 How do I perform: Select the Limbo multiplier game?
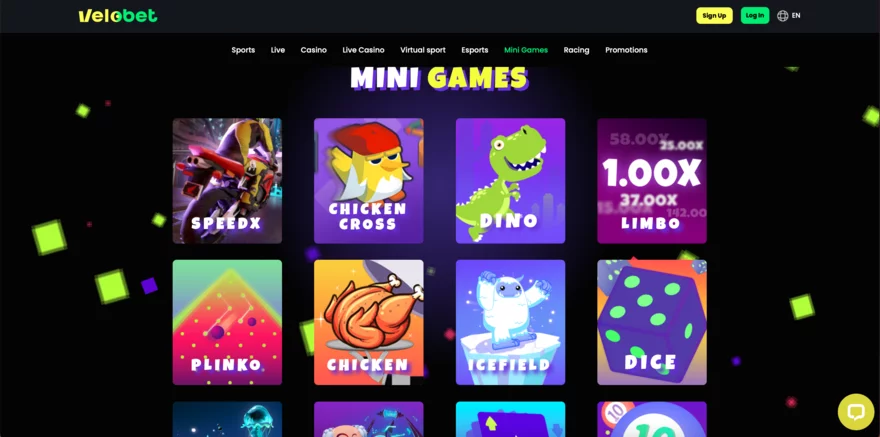652,181
